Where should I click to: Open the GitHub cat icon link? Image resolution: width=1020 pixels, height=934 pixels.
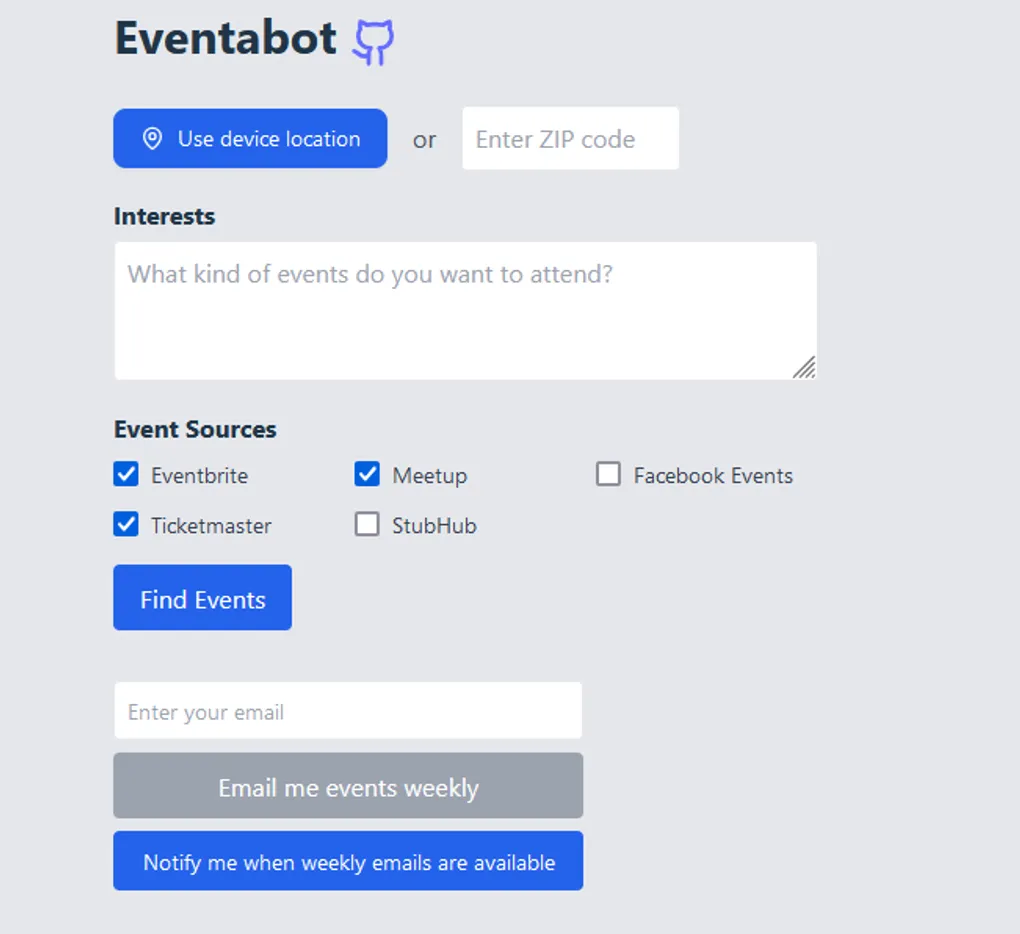pyautogui.click(x=373, y=42)
